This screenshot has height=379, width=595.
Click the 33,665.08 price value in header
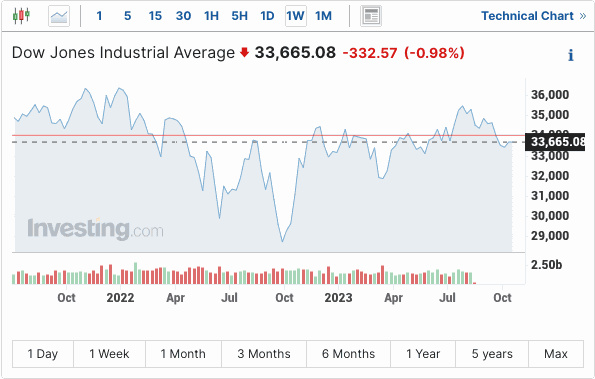(295, 53)
